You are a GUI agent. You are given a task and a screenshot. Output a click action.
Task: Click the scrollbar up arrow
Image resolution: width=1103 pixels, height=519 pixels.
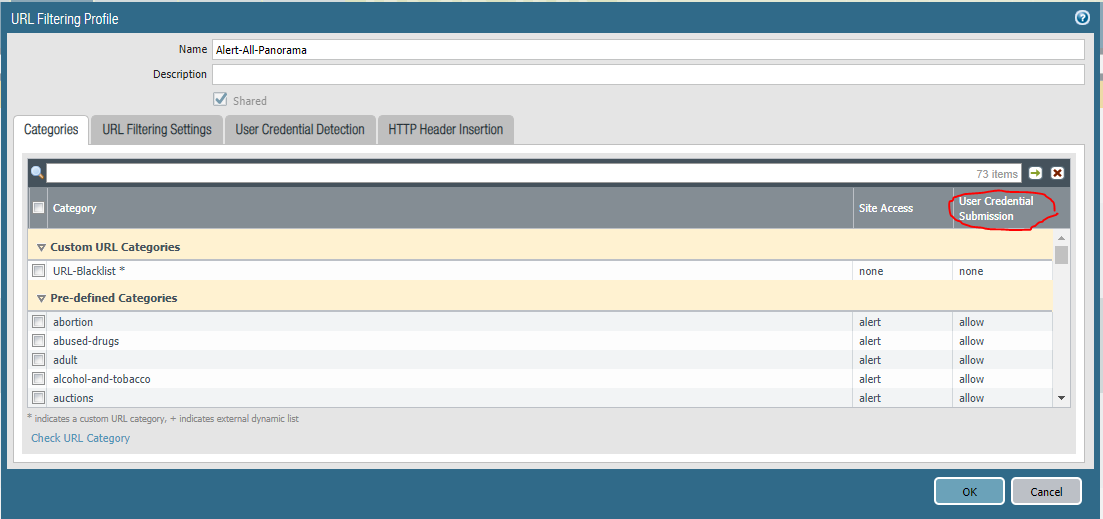click(1061, 238)
